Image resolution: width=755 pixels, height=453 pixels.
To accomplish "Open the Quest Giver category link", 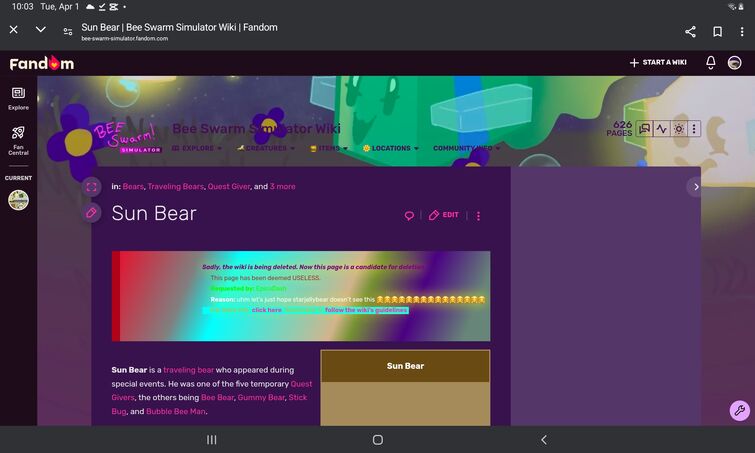I will pyautogui.click(x=229, y=186).
